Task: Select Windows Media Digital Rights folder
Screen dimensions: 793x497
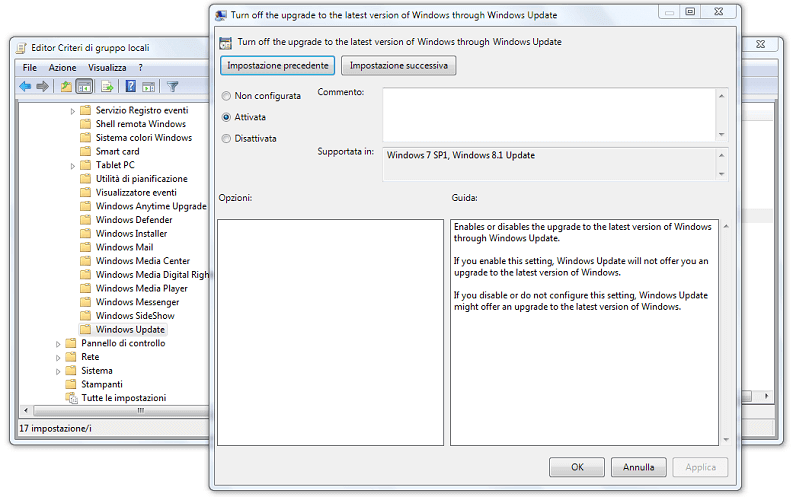Action: [152, 275]
